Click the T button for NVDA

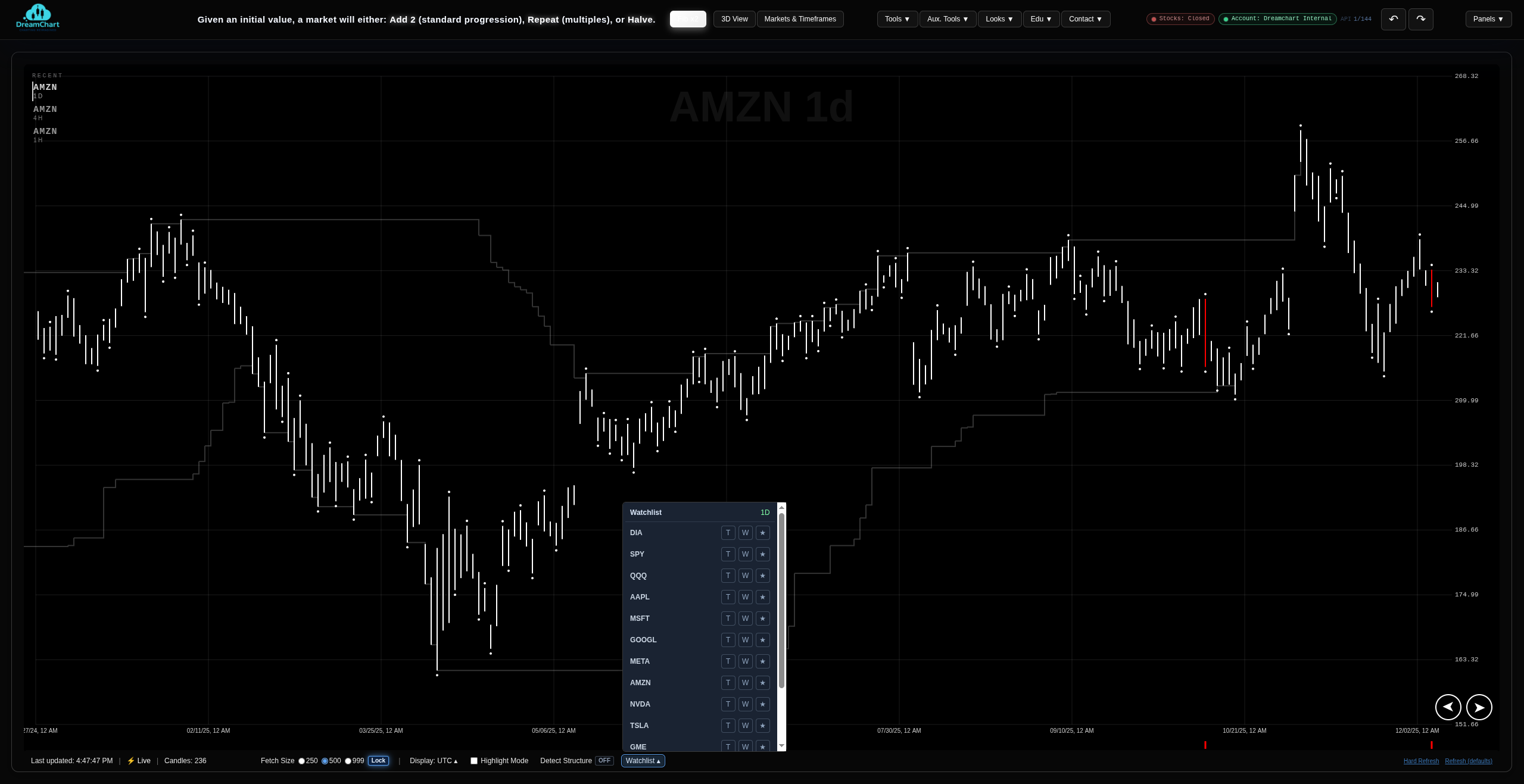tap(728, 704)
